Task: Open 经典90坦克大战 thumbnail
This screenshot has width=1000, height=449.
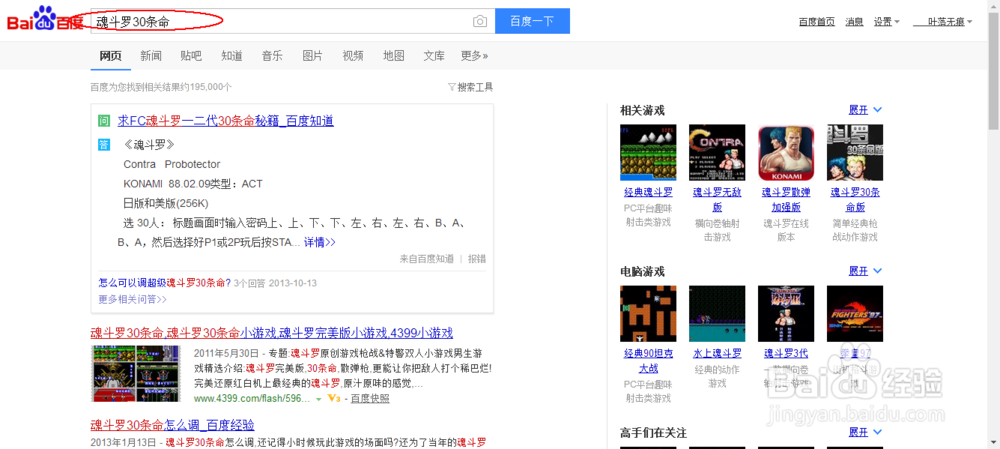Action: point(648,313)
